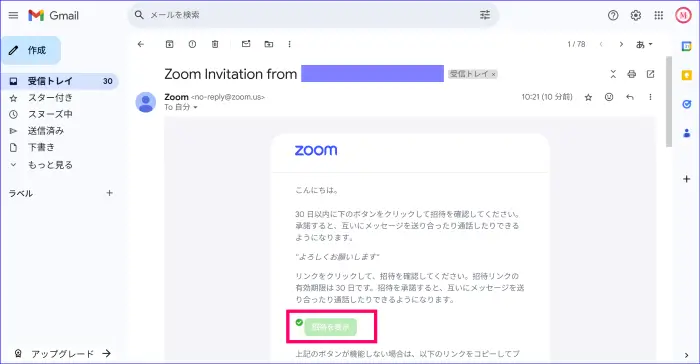The width and height of the screenshot is (700, 364).
Task: Go to the older message arrow
Action: click(x=621, y=44)
